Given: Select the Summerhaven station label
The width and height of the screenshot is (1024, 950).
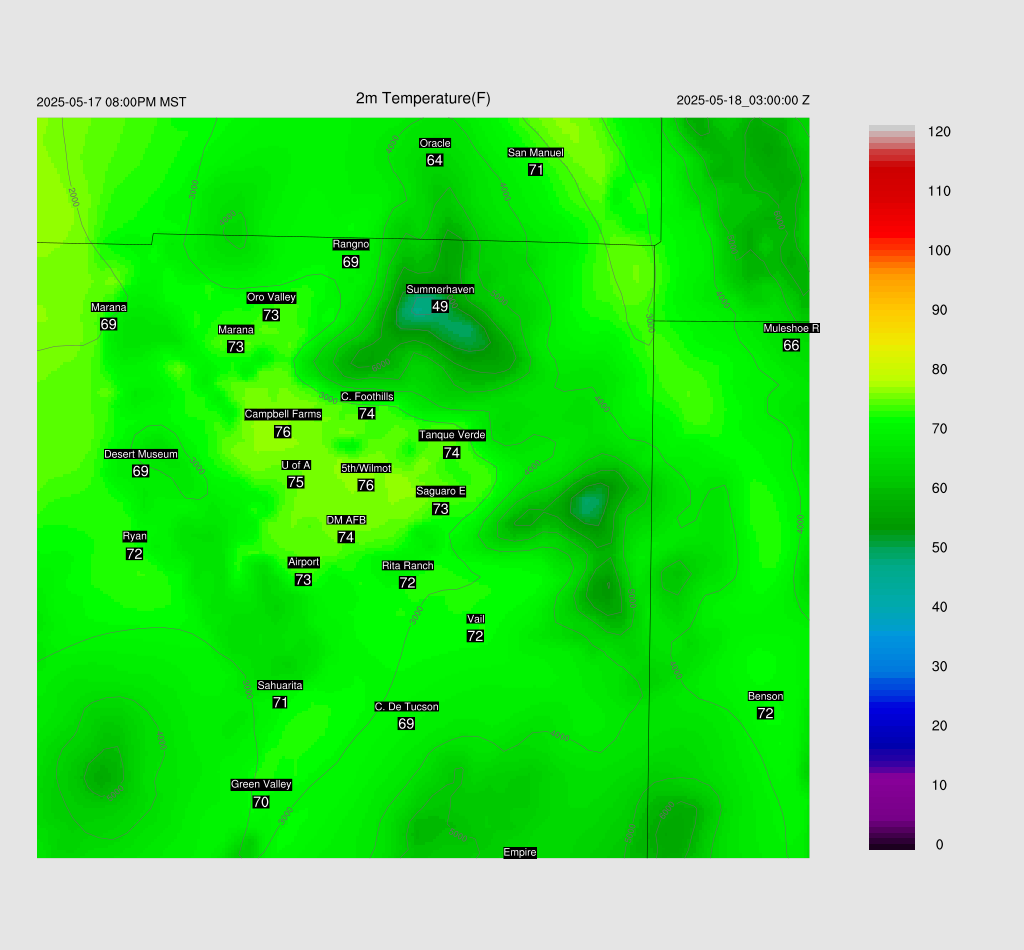Looking at the screenshot, I should (440, 289).
